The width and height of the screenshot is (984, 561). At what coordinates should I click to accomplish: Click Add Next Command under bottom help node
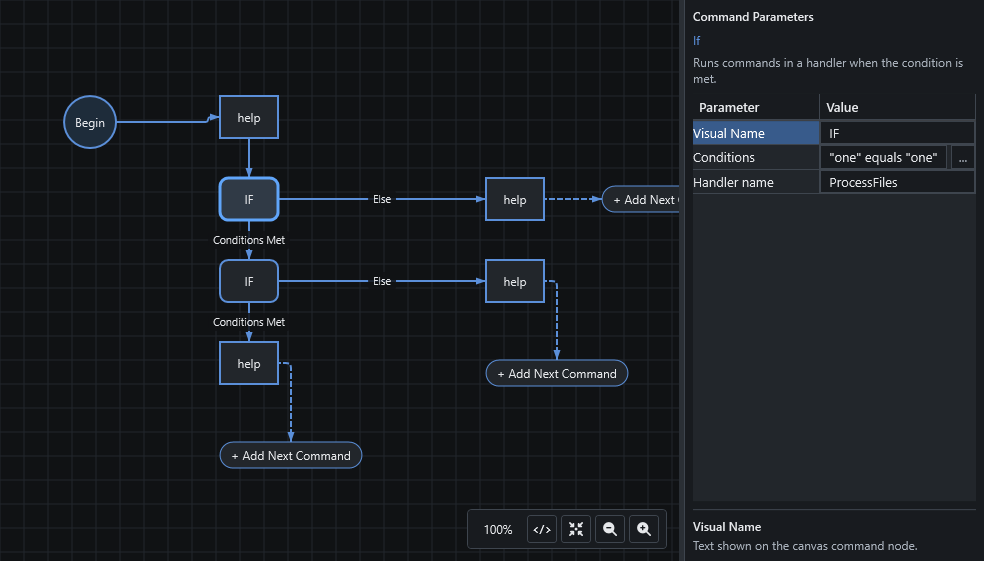click(x=291, y=456)
